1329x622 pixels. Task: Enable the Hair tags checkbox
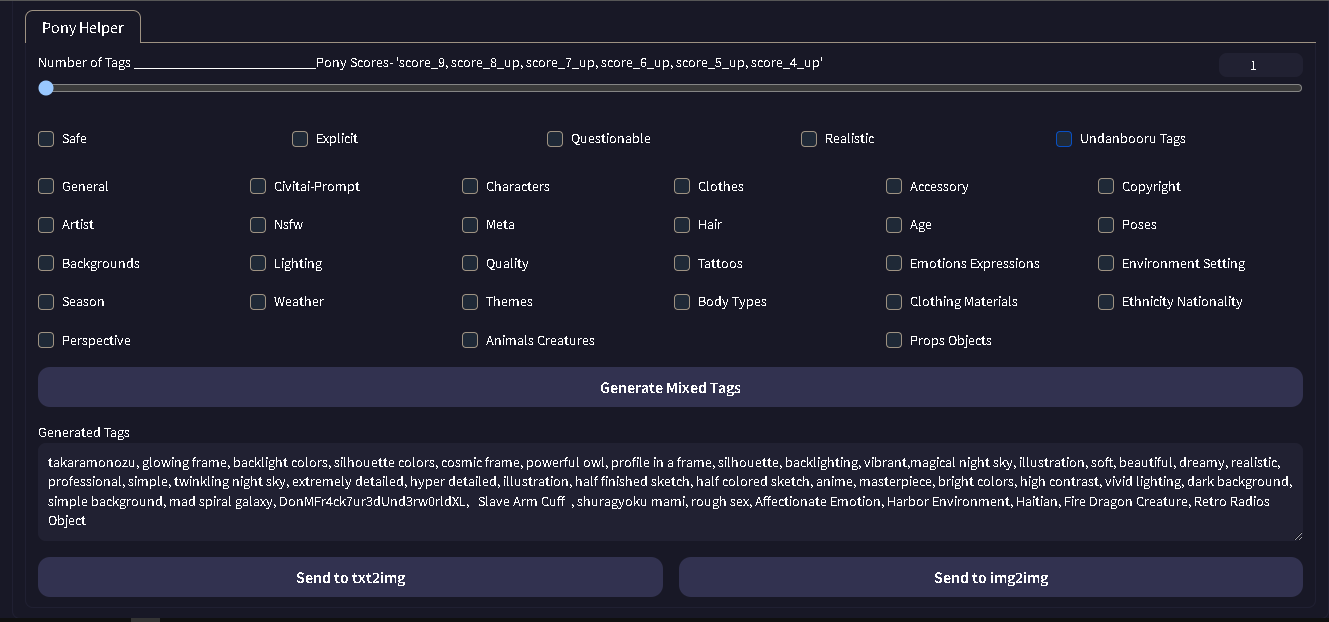[682, 225]
